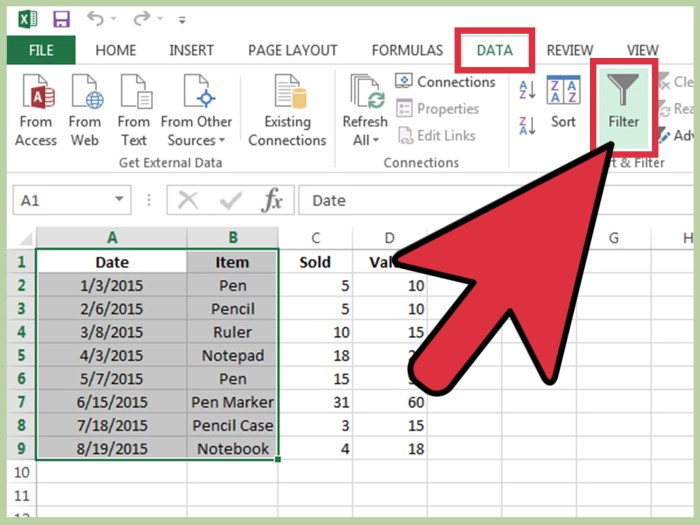Select the Notebook item cell
700x525 pixels.
[x=233, y=448]
